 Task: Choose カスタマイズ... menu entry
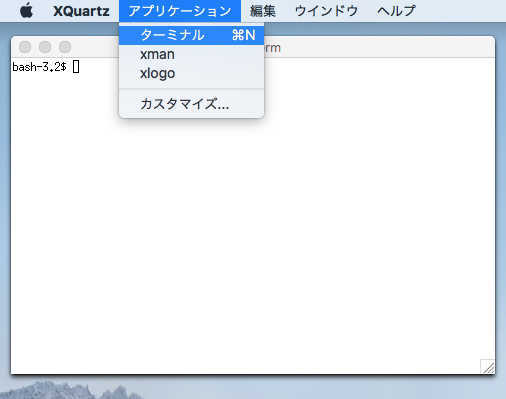[192, 104]
